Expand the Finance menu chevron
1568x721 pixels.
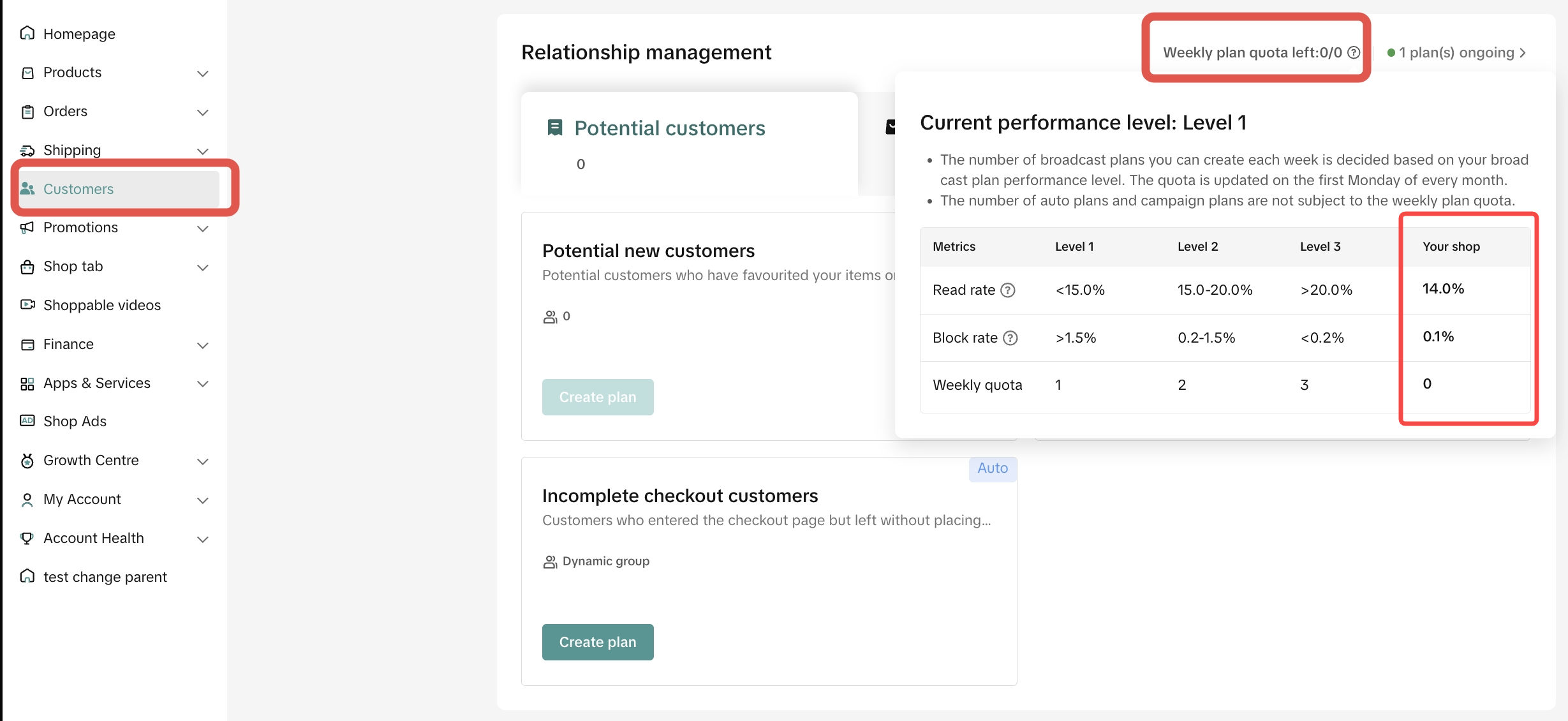tap(203, 345)
